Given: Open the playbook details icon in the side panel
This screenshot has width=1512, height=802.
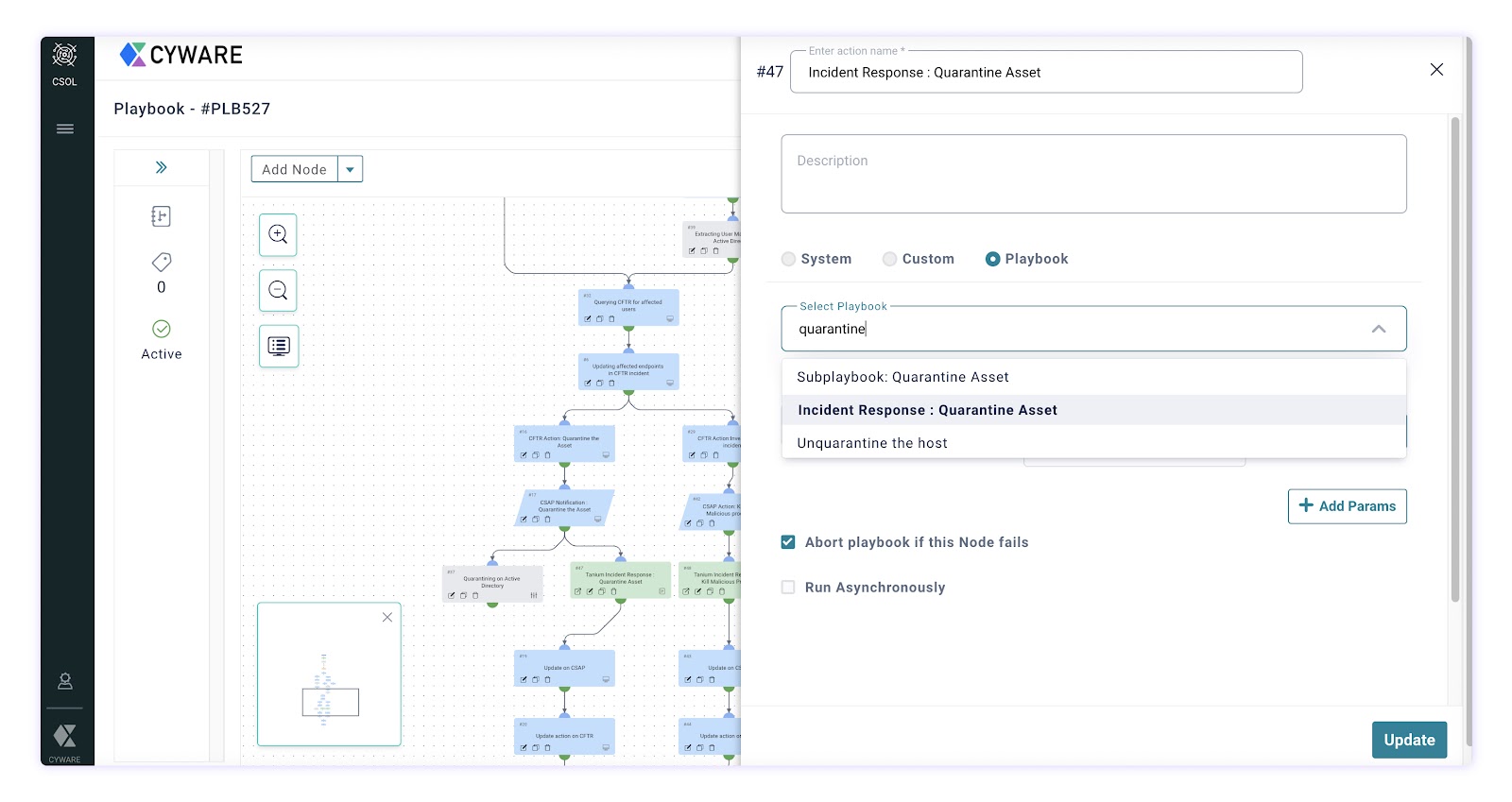Looking at the screenshot, I should point(162,216).
